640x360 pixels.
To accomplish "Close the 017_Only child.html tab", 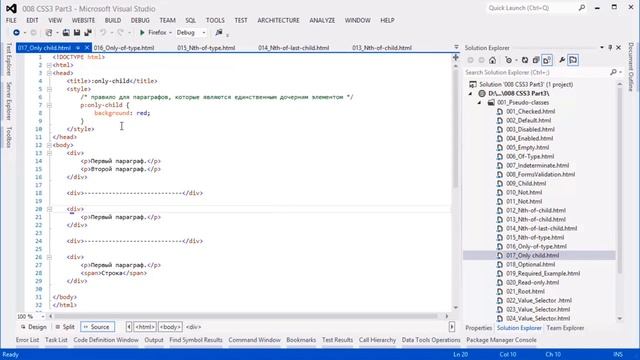I will (x=87, y=48).
